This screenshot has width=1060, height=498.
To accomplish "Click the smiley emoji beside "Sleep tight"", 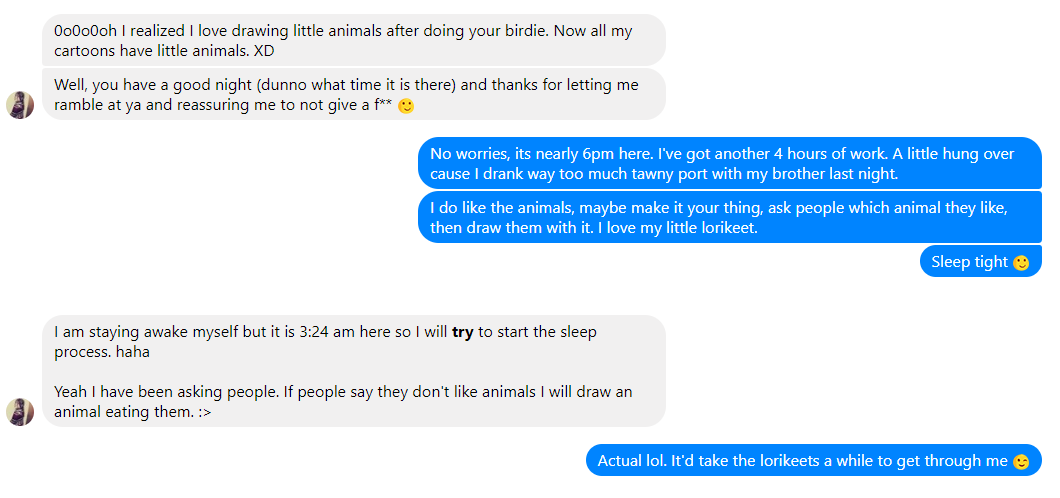I will point(1021,263).
